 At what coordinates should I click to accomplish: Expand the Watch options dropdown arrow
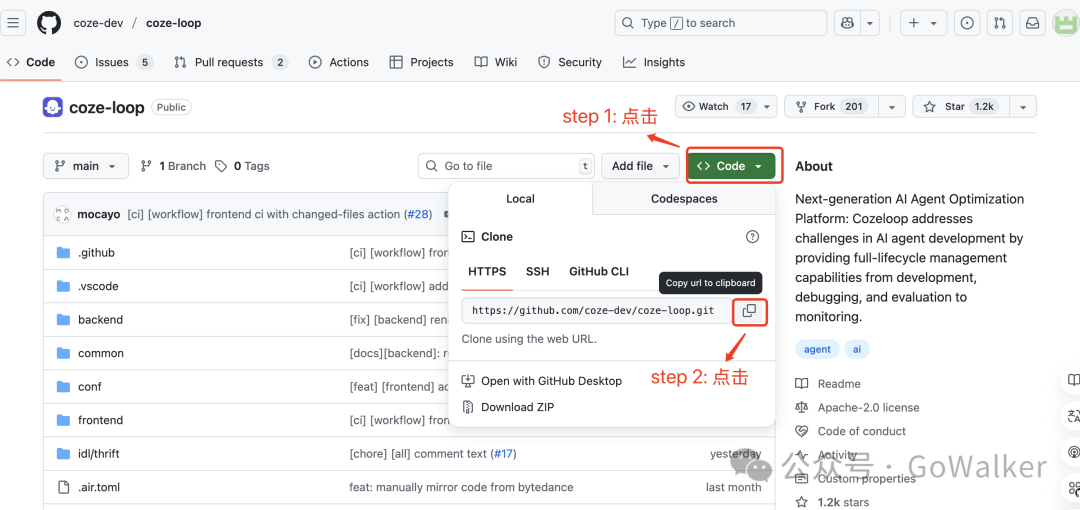(x=768, y=106)
